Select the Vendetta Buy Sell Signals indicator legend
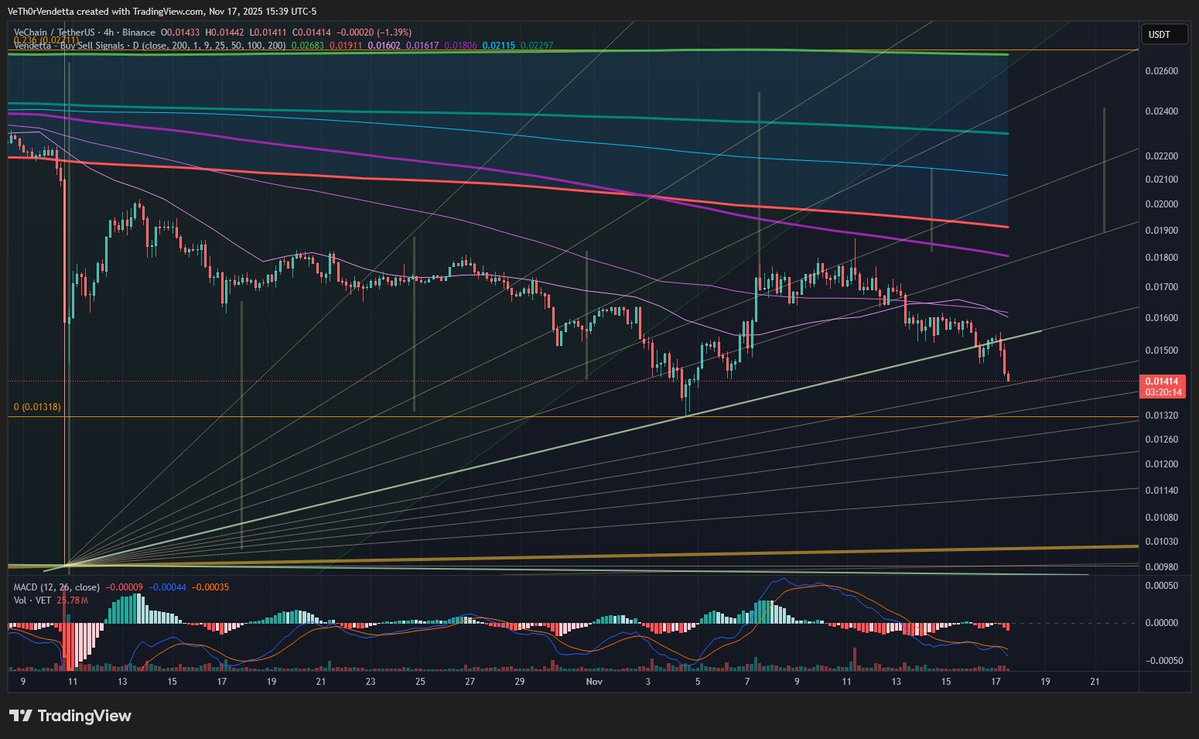This screenshot has height=739, width=1199. coord(150,46)
